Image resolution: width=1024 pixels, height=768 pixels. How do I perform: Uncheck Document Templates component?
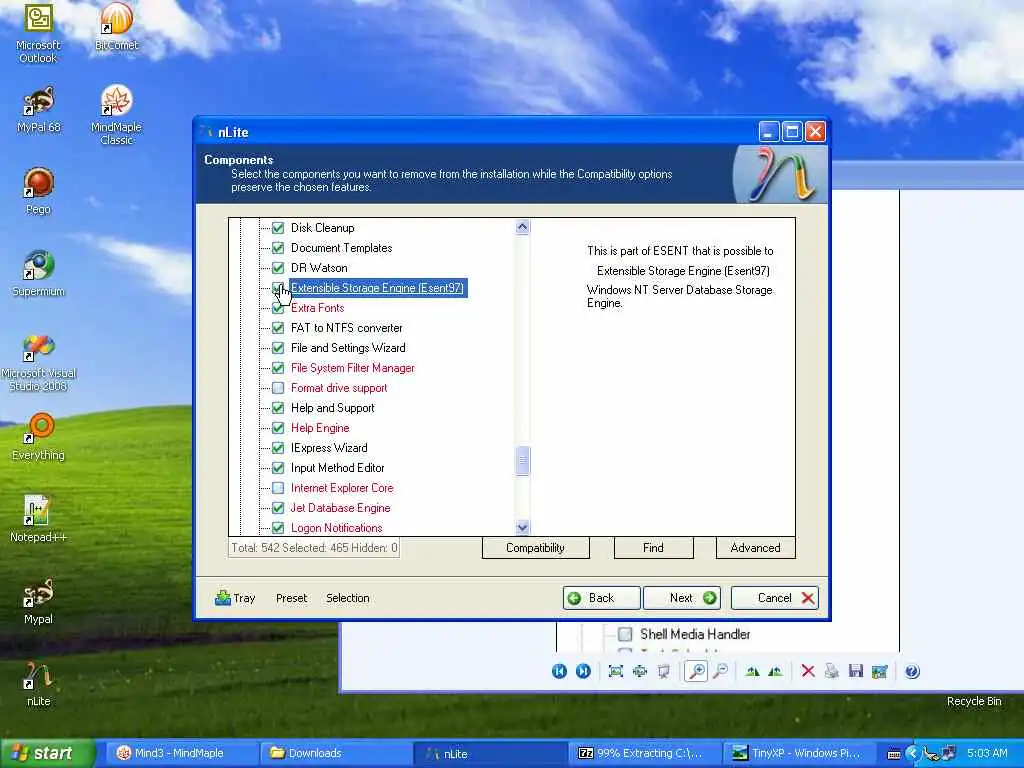tap(278, 248)
